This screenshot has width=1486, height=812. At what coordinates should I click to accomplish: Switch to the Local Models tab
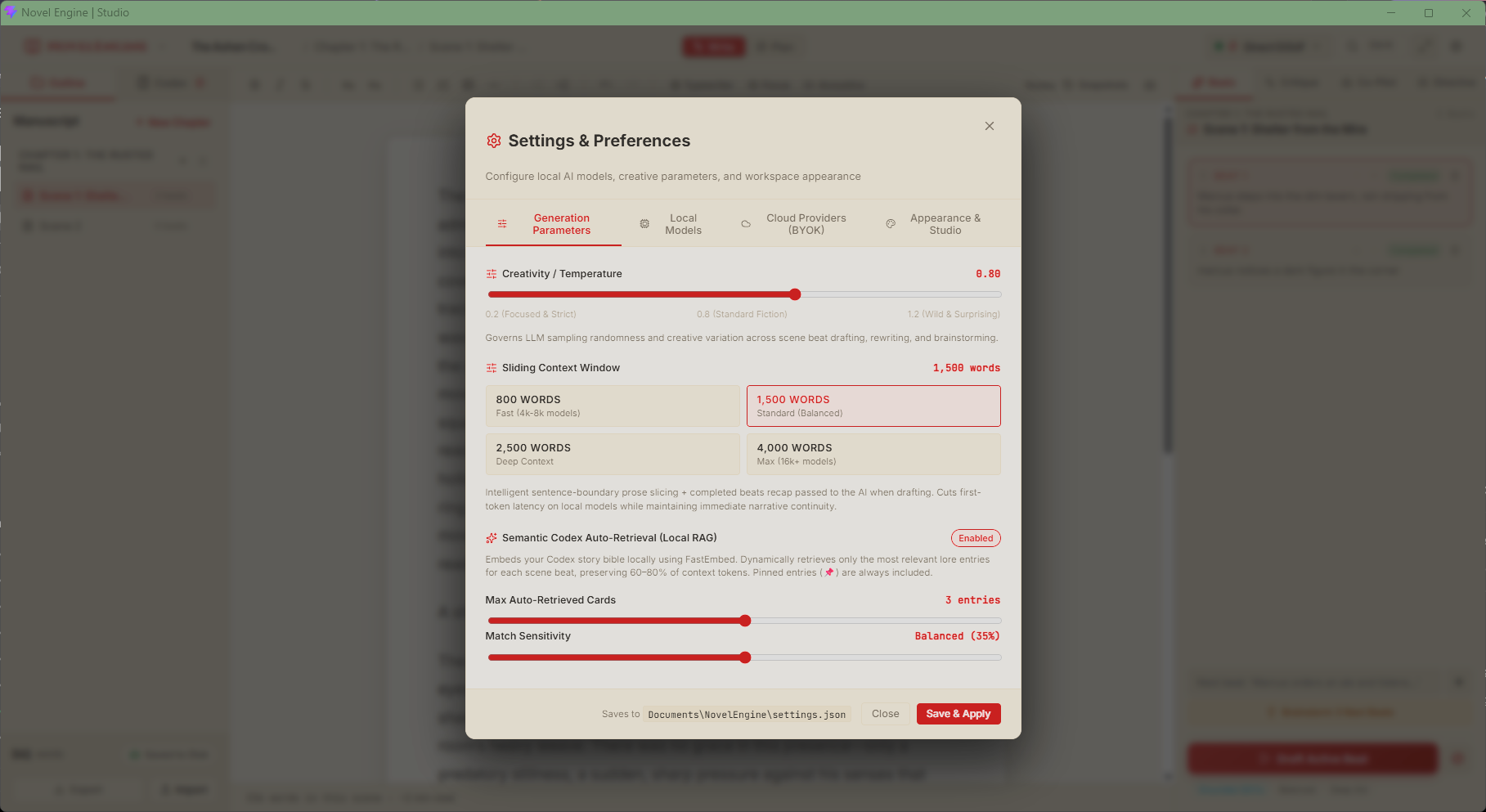tap(672, 224)
